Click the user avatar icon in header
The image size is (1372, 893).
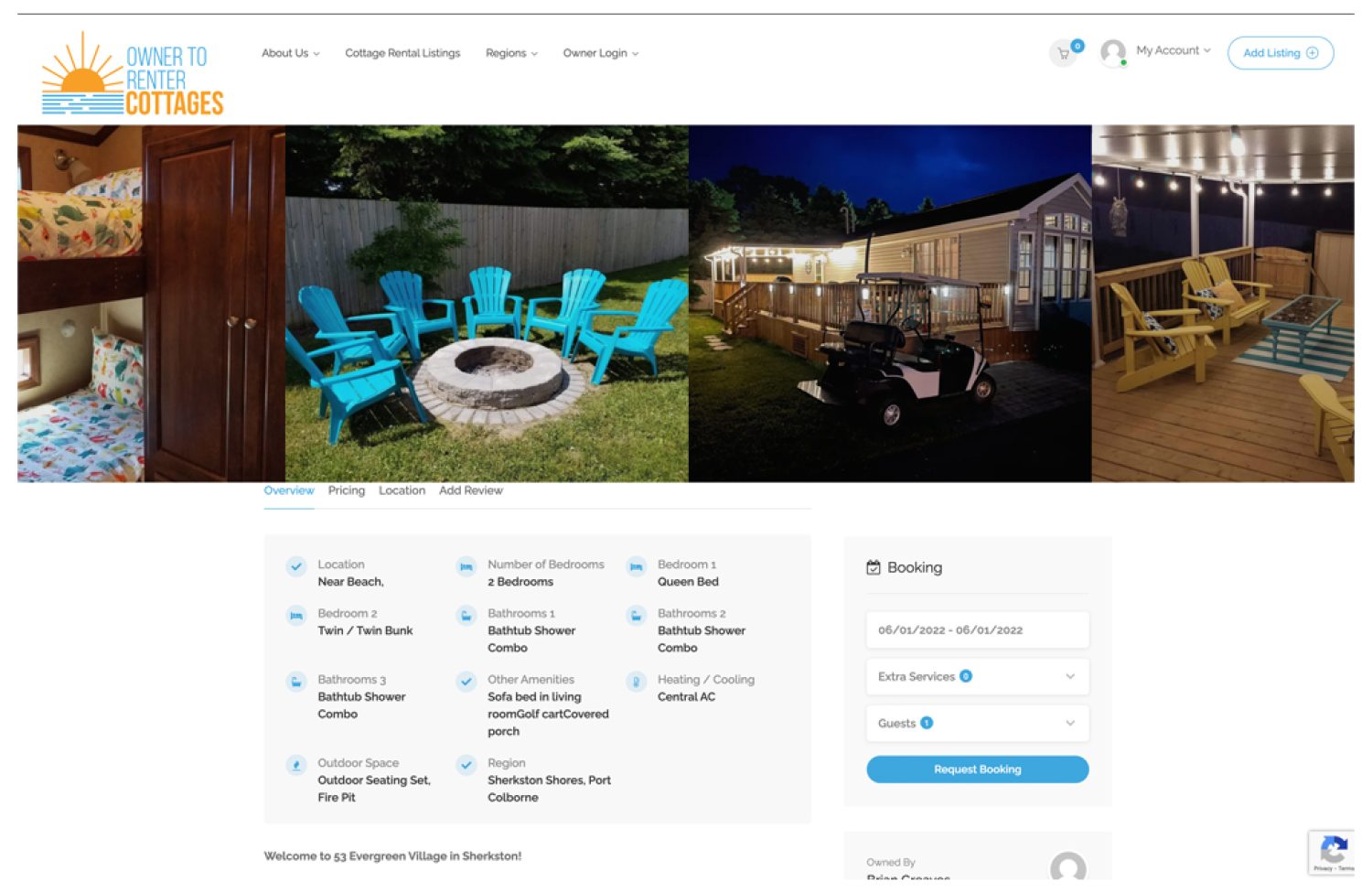click(1113, 52)
